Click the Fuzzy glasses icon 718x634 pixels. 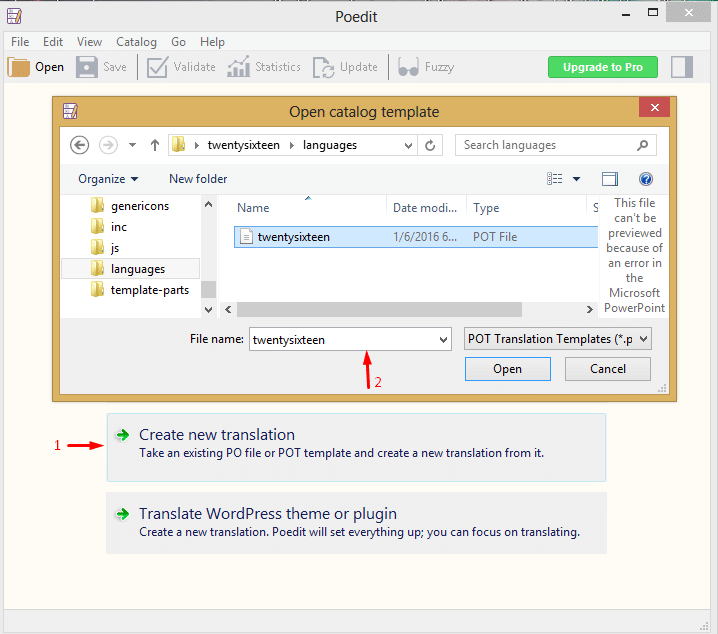(x=408, y=67)
